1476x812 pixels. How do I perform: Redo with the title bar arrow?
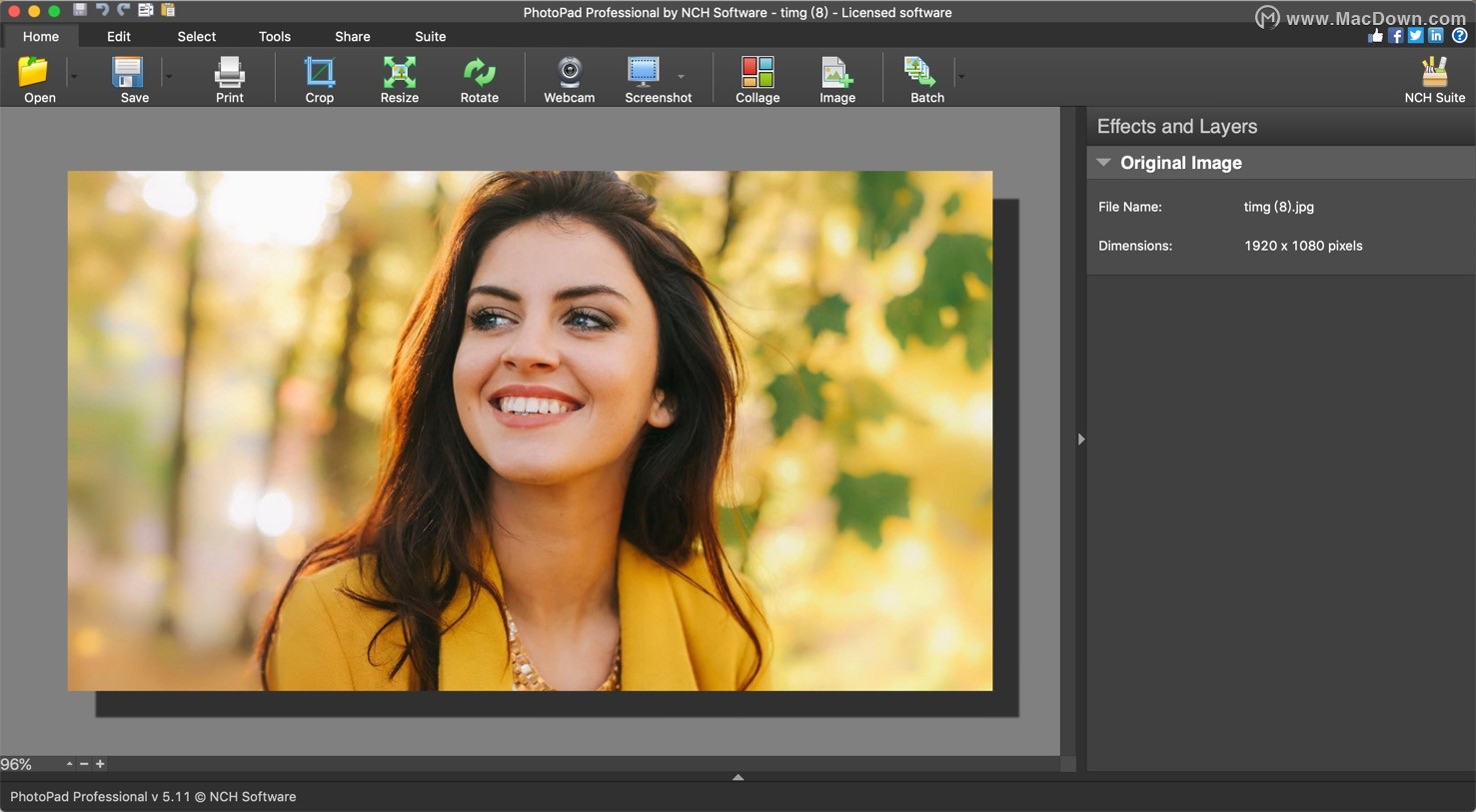click(x=124, y=10)
